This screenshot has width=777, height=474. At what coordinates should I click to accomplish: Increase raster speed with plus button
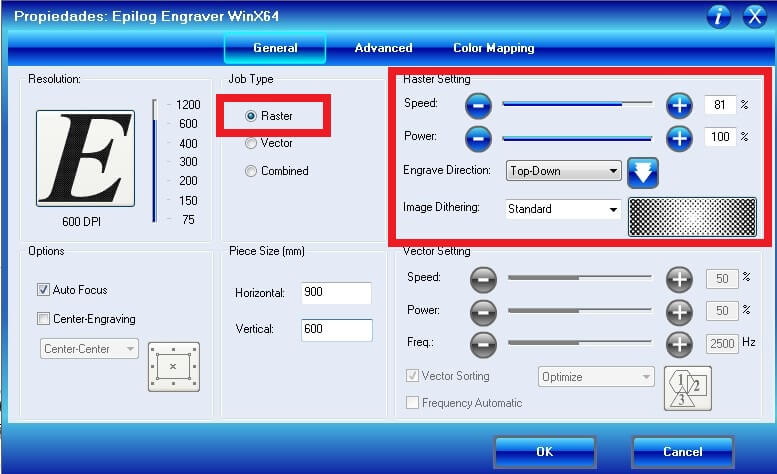pyautogui.click(x=679, y=105)
